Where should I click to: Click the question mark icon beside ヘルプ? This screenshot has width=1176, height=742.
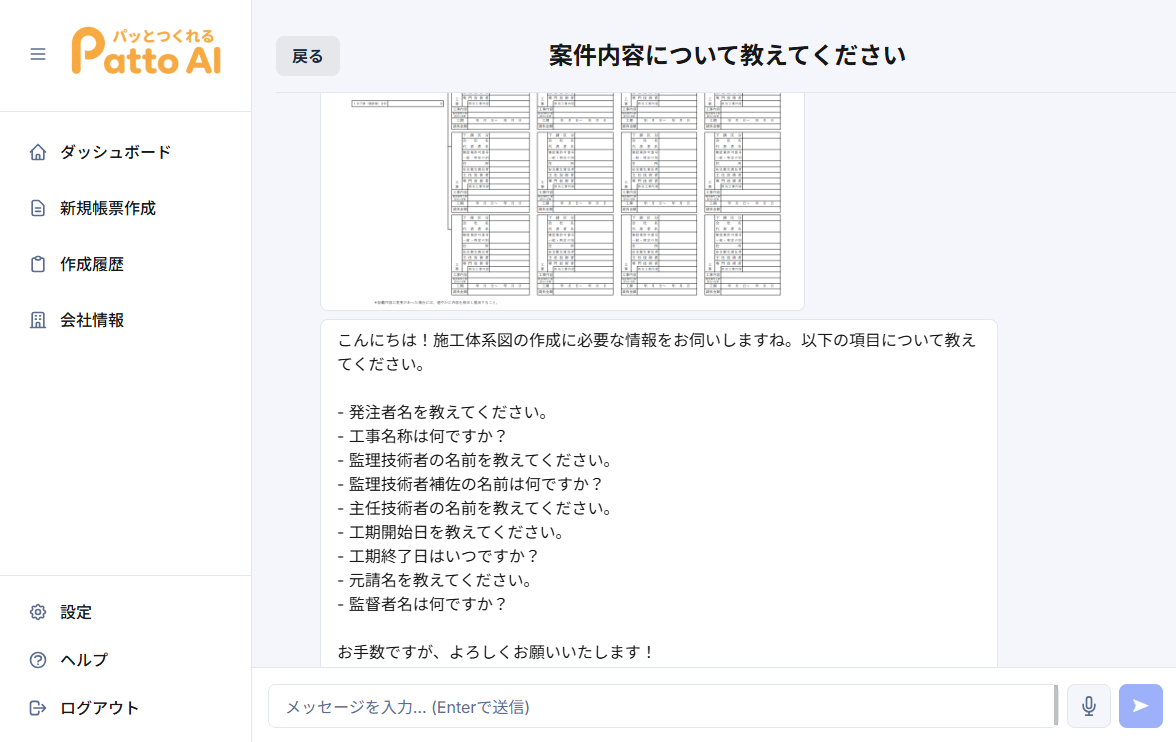[38, 659]
